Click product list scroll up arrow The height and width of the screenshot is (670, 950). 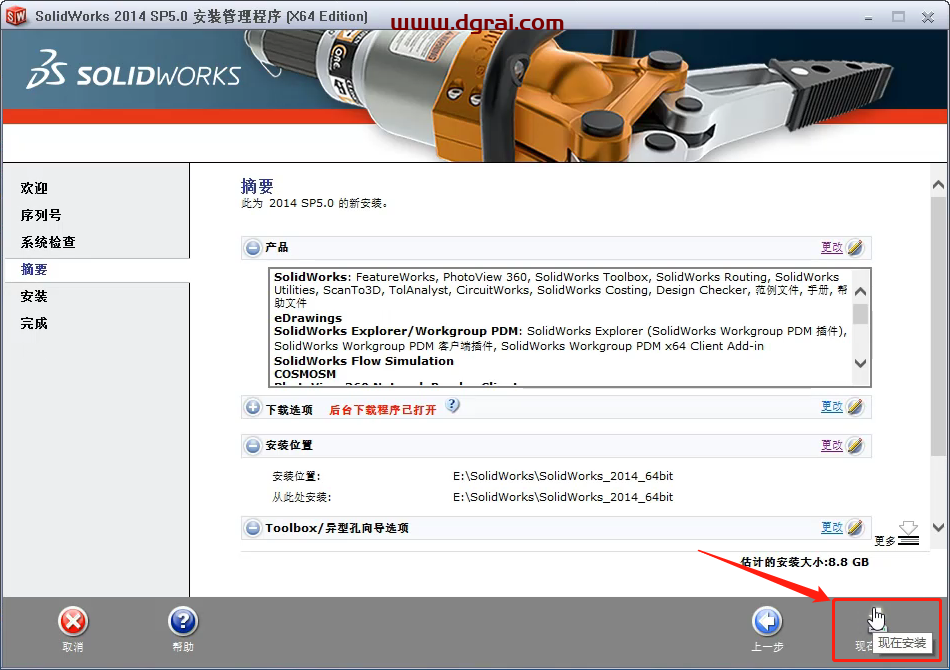[860, 292]
